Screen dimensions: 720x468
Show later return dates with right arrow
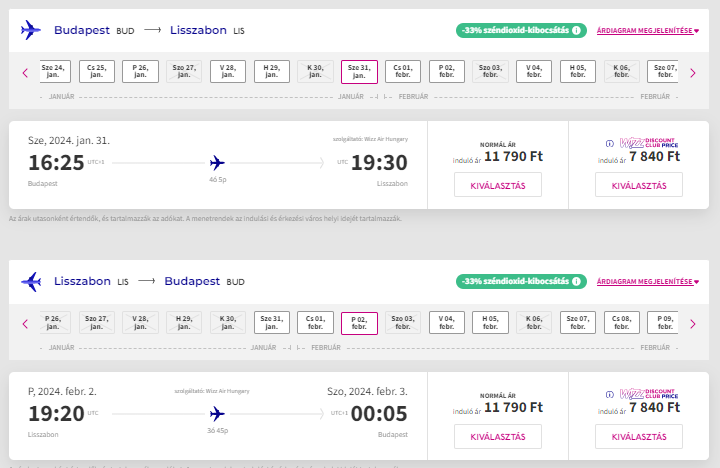pos(692,323)
